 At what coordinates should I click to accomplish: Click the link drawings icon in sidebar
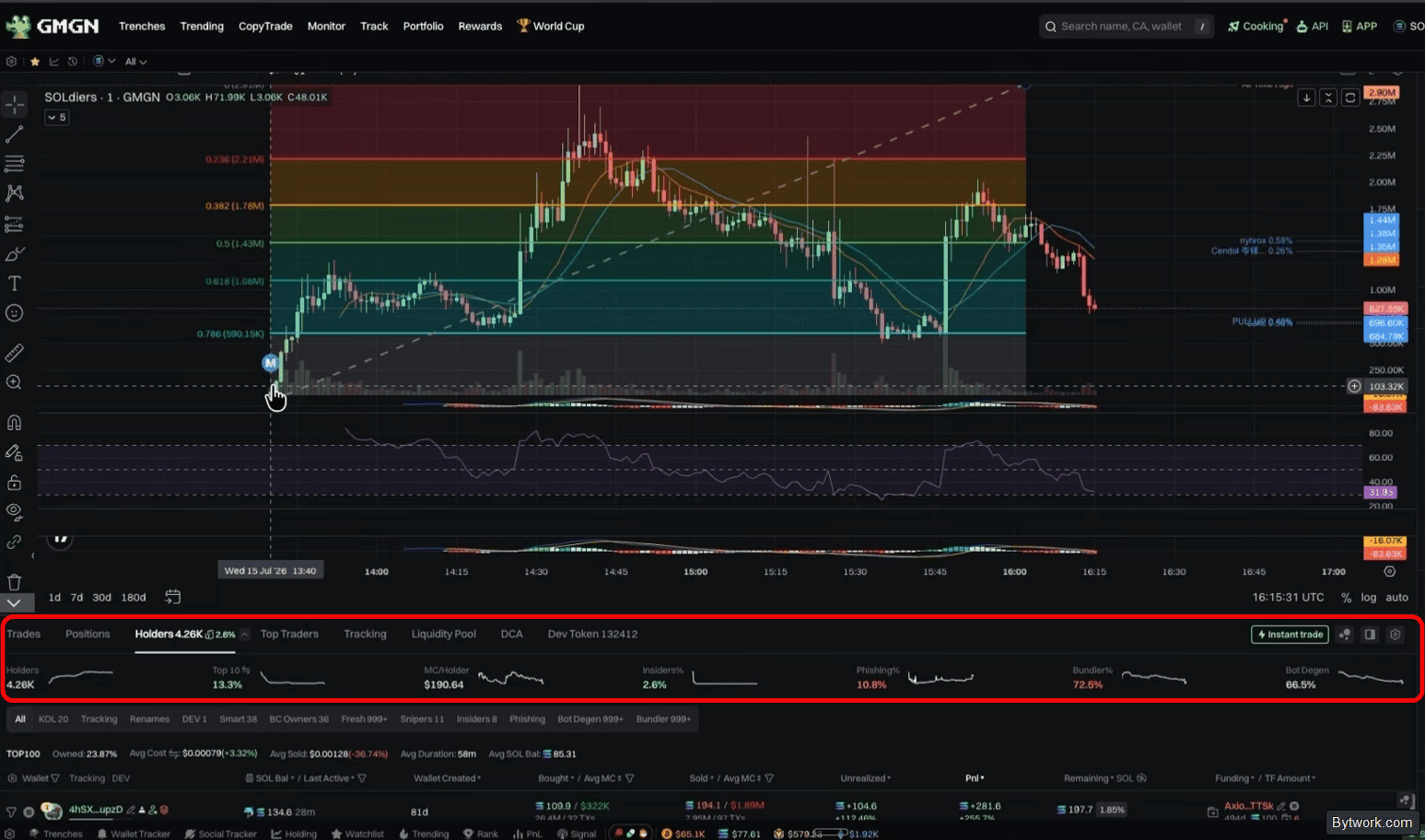pyautogui.click(x=15, y=542)
